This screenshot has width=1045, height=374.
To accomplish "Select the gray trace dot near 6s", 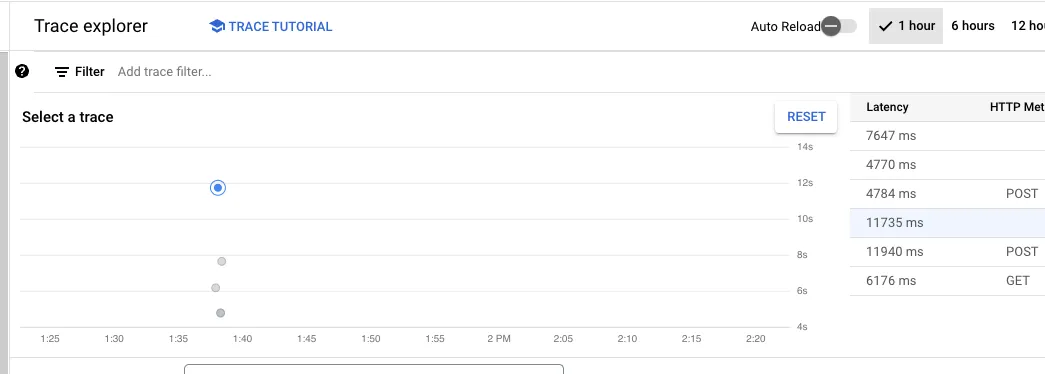I will (x=215, y=288).
